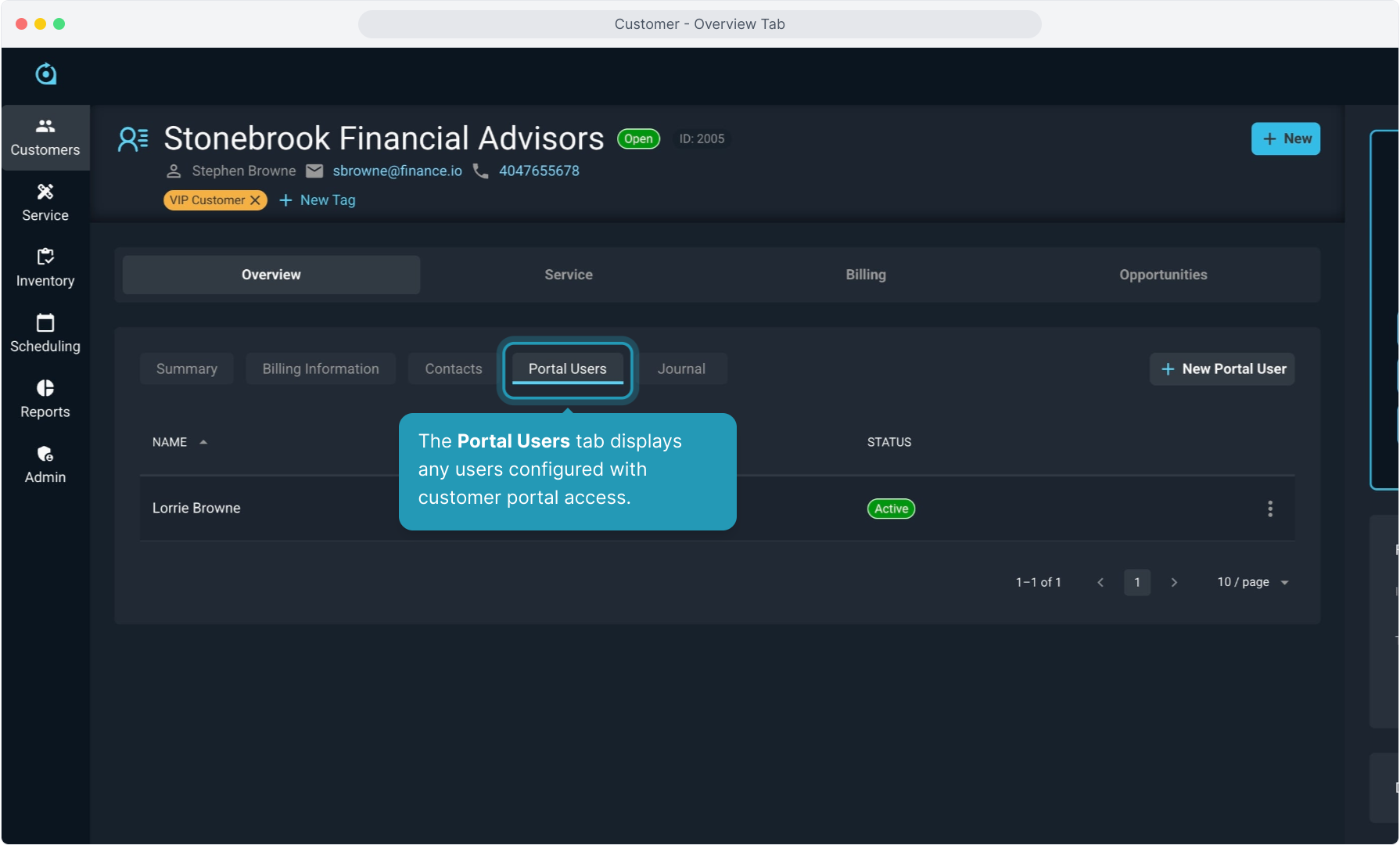This screenshot has height=845, width=1400.
Task: Open Reports in the sidebar
Action: click(45, 399)
